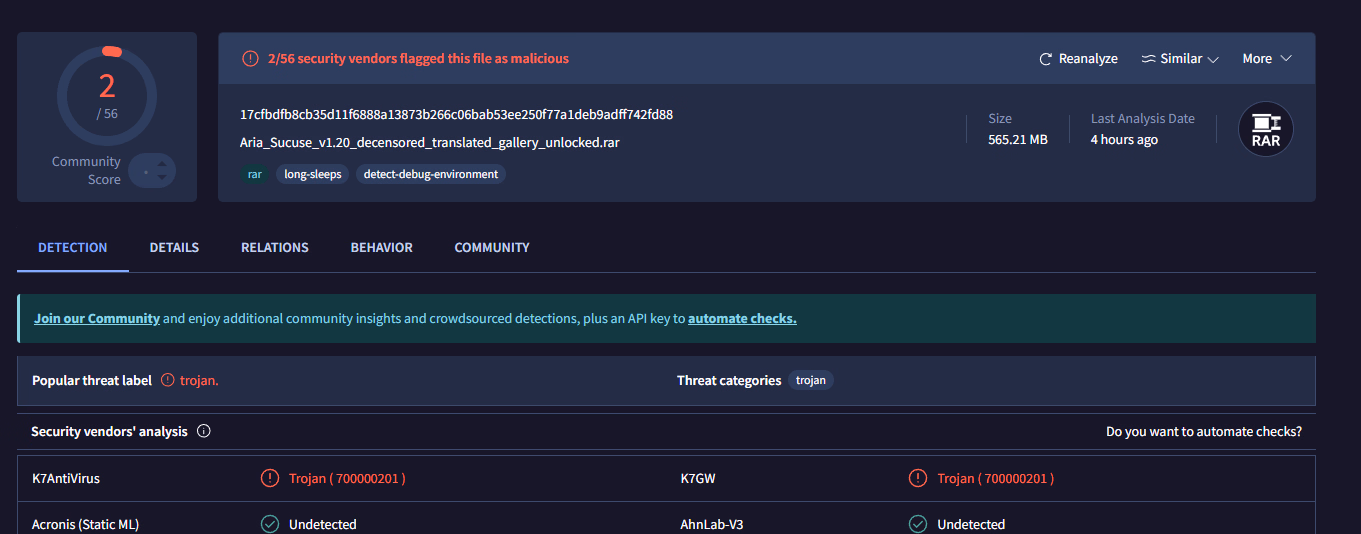Open the Behavior tab
The width and height of the screenshot is (1361, 534).
click(381, 247)
